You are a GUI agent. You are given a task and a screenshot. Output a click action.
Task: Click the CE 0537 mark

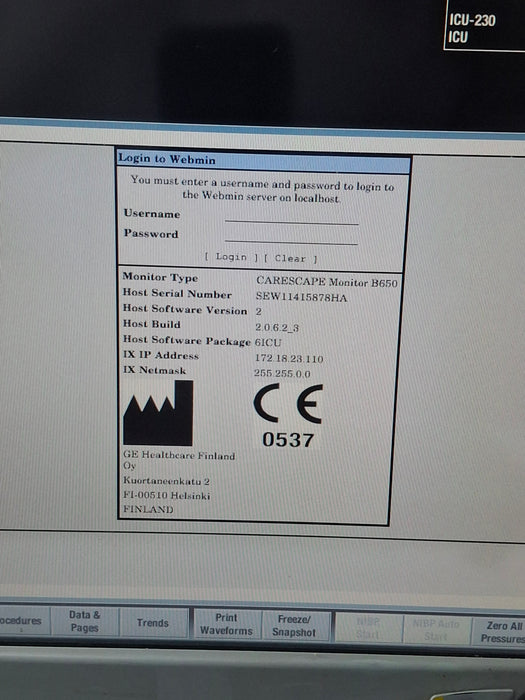288,416
